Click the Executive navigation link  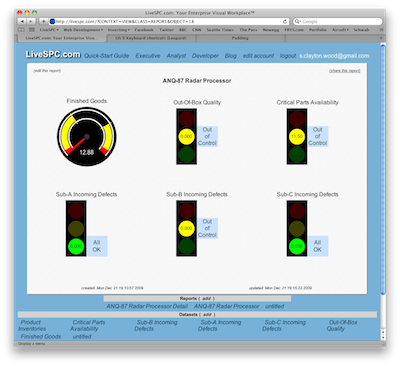point(148,56)
